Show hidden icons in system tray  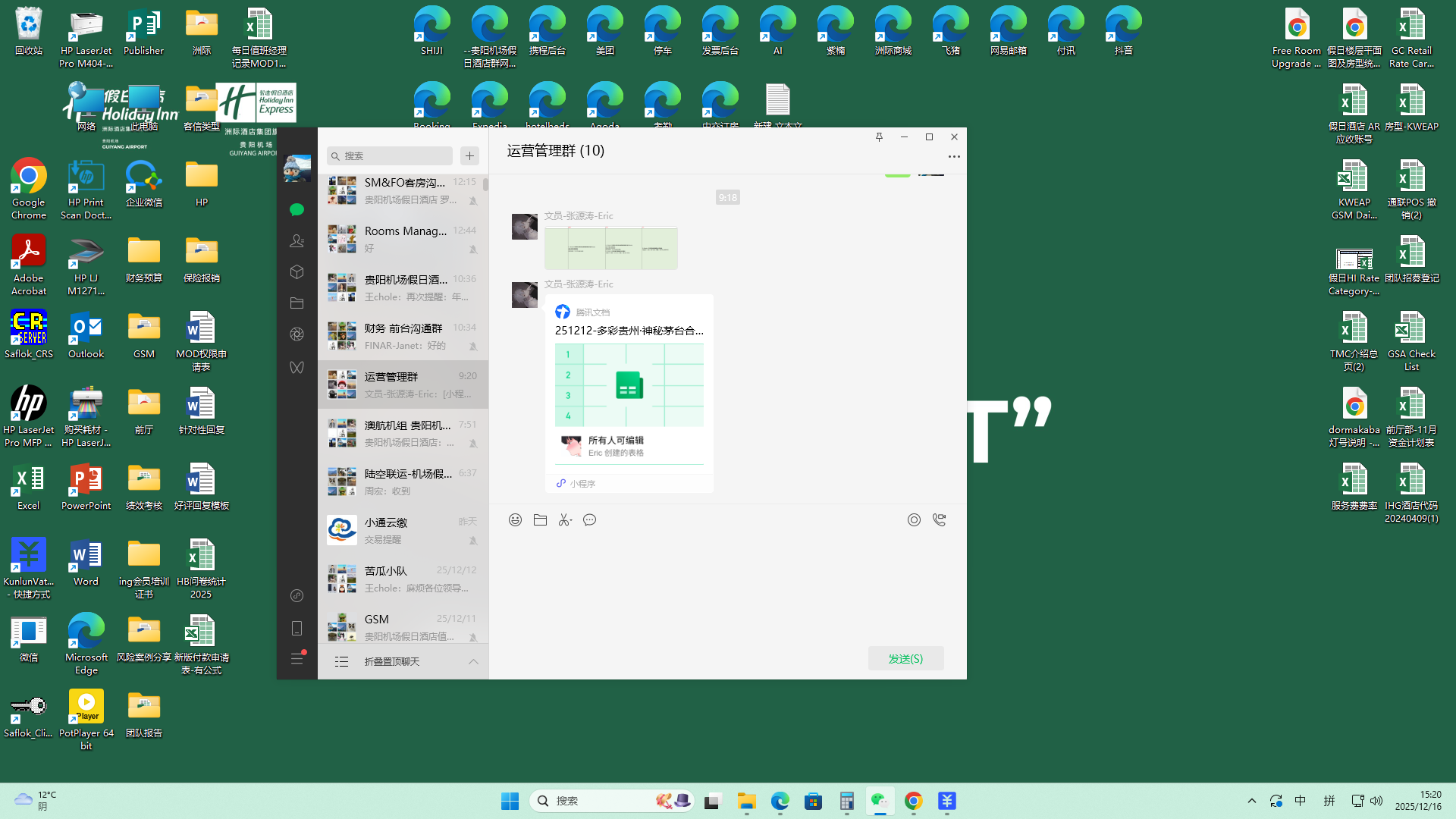1251,801
